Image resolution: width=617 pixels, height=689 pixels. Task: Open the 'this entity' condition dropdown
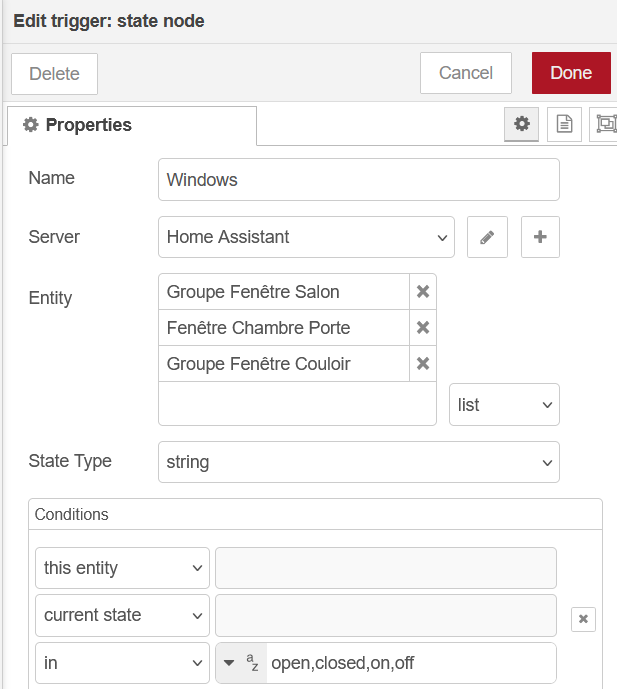pyautogui.click(x=122, y=568)
